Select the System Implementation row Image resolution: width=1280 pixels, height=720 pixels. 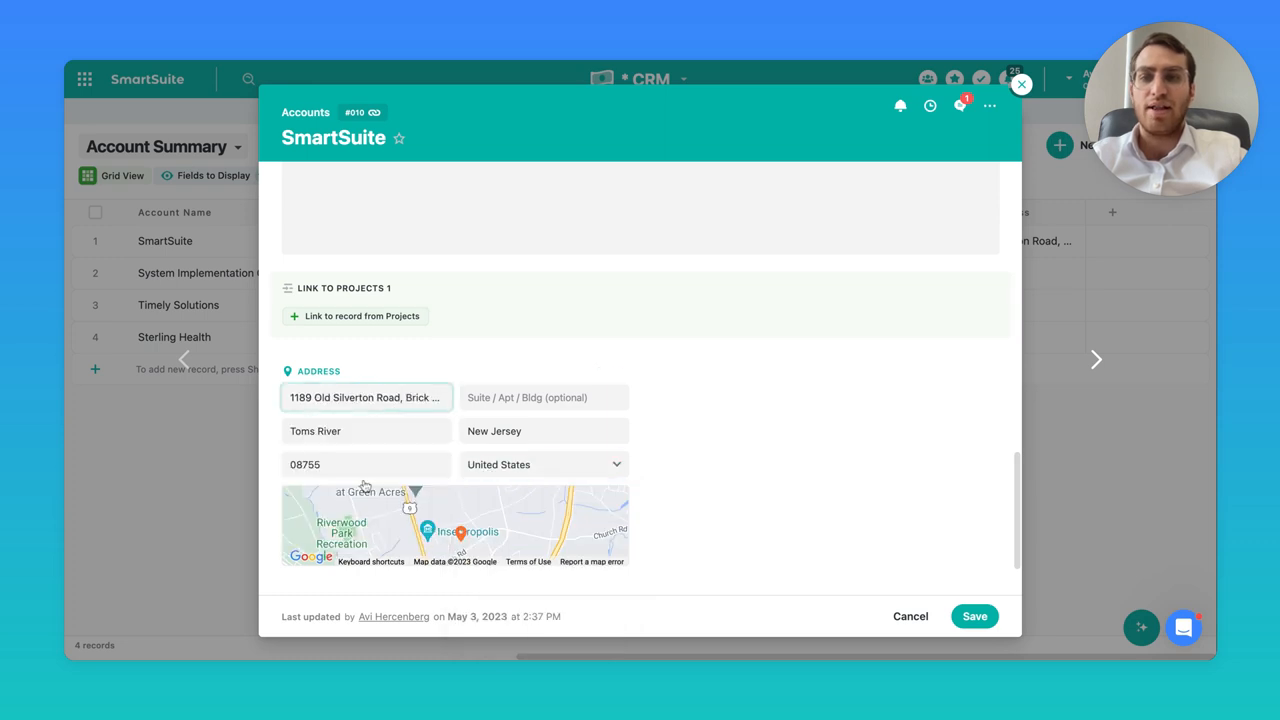click(x=196, y=273)
